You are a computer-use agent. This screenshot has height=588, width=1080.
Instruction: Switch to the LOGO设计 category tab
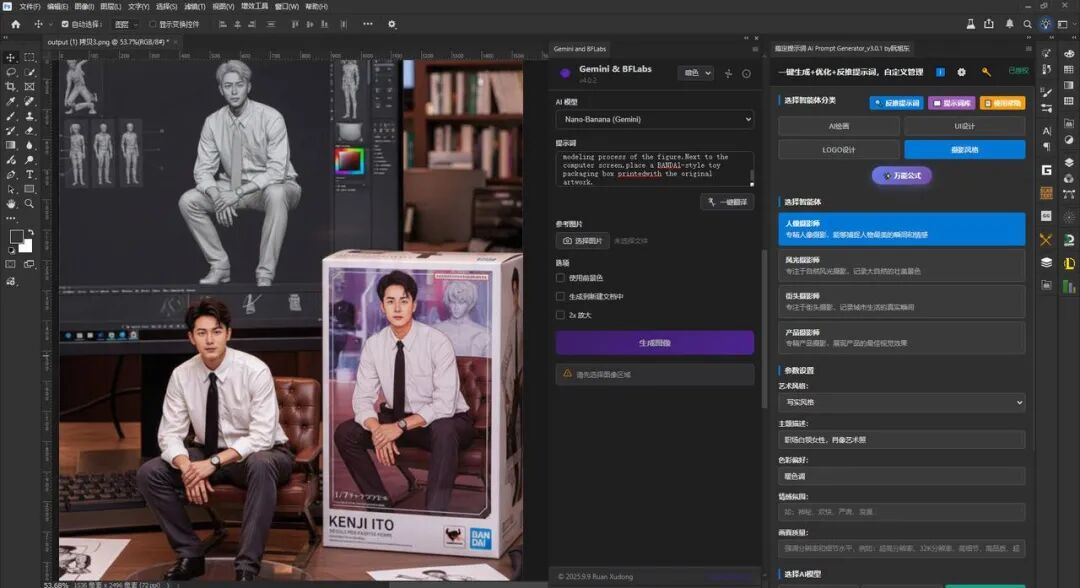(838, 149)
